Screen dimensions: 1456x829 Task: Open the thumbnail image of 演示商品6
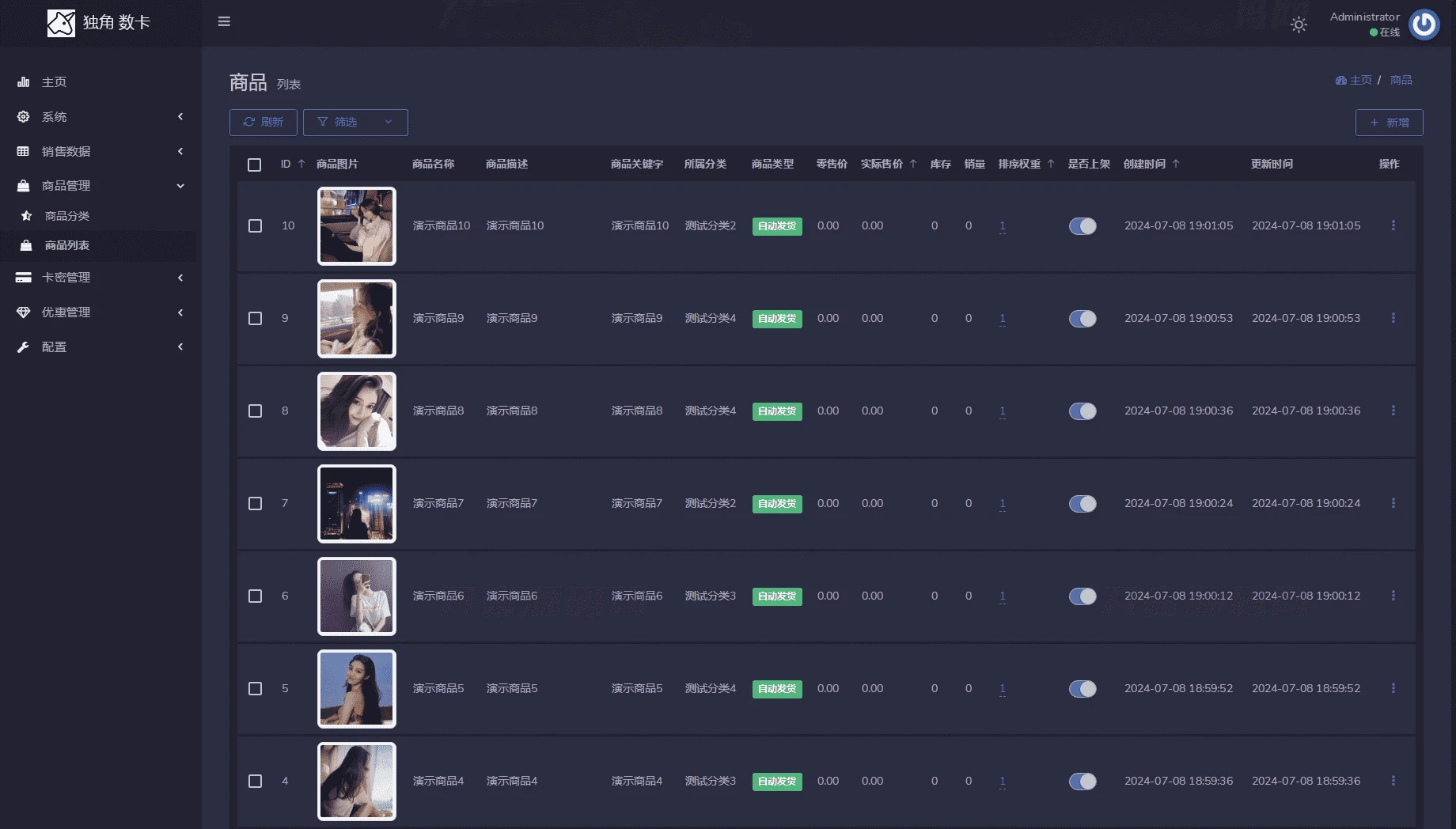(x=357, y=596)
